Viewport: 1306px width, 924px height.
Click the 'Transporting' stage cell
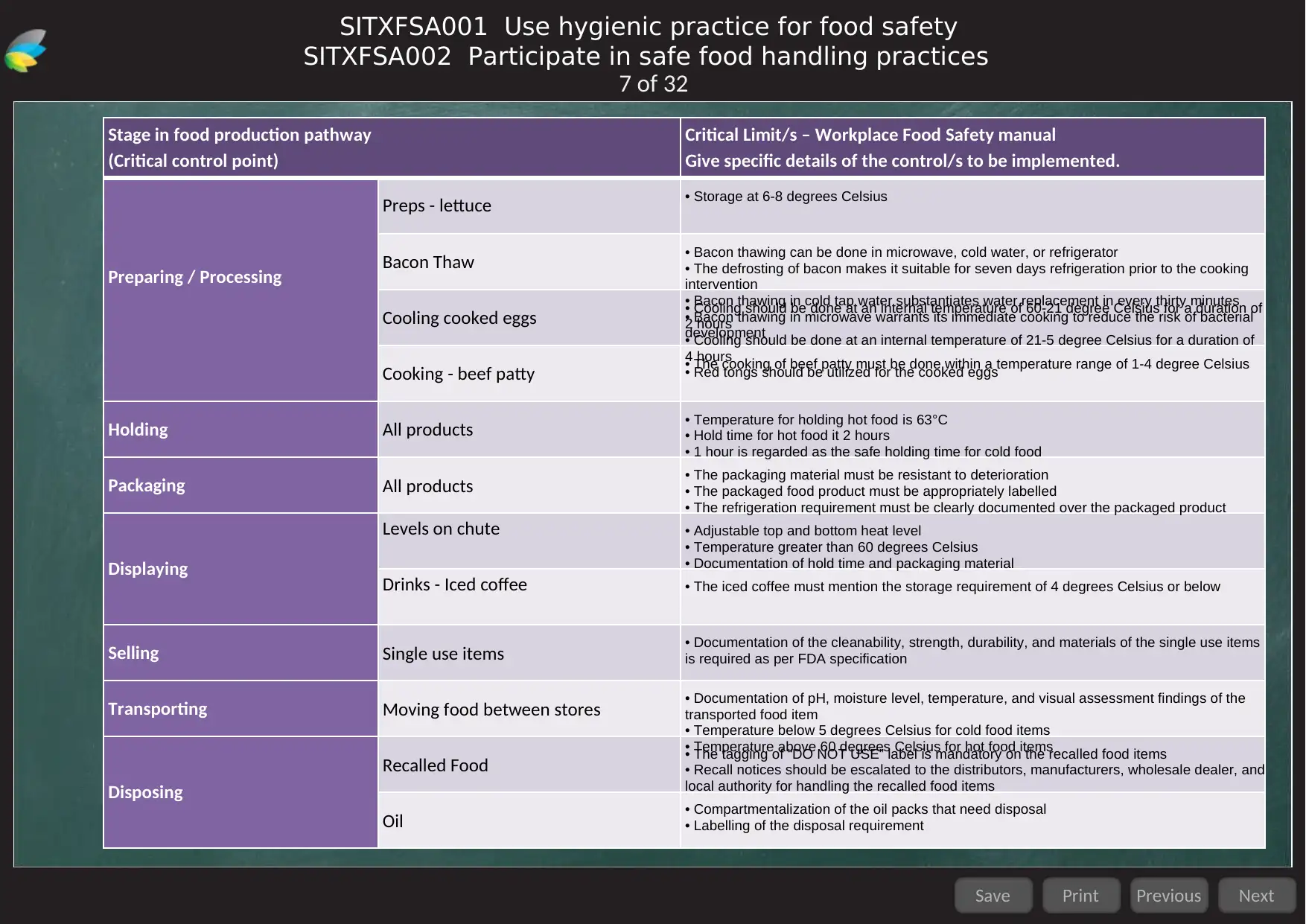click(241, 709)
